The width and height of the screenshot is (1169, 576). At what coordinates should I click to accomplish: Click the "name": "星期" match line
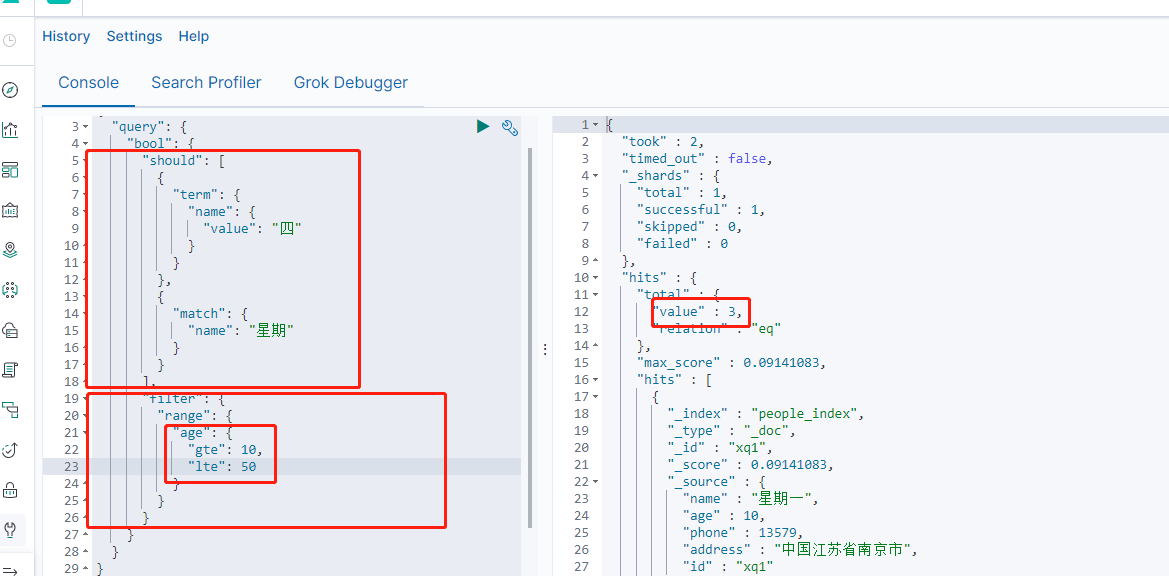pyautogui.click(x=240, y=330)
